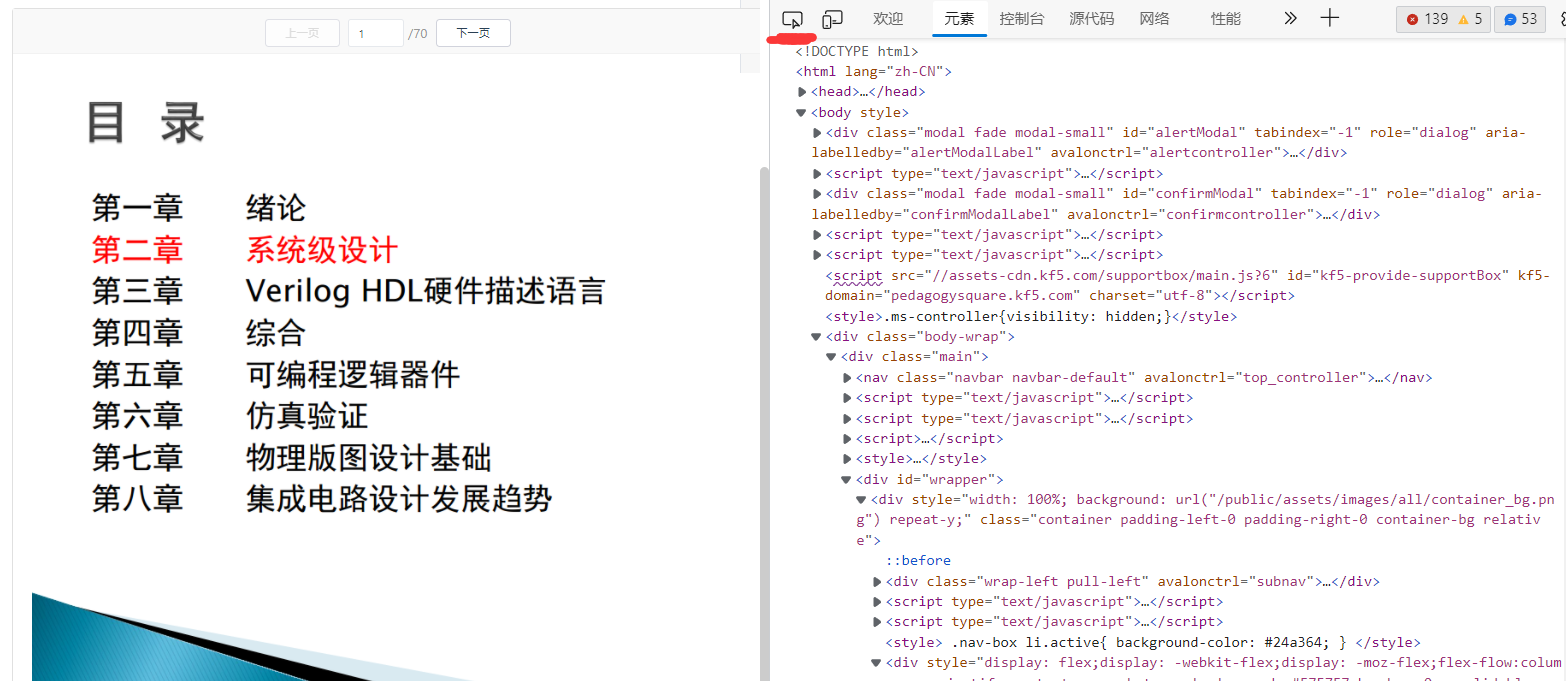Switch to the 网络 tab
Viewport: 1566px width, 681px height.
pyautogui.click(x=1154, y=18)
